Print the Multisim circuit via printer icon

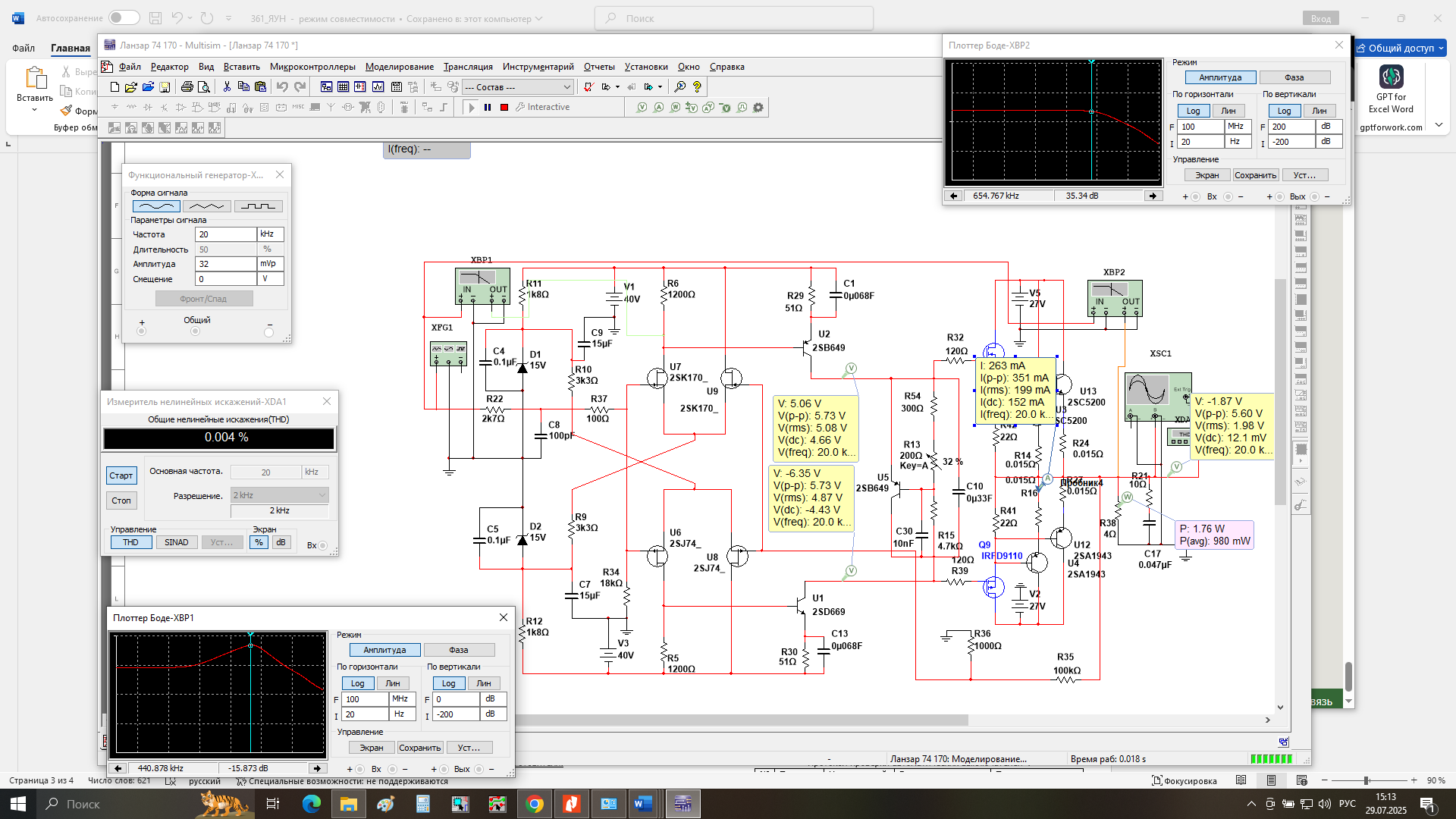pos(187,87)
